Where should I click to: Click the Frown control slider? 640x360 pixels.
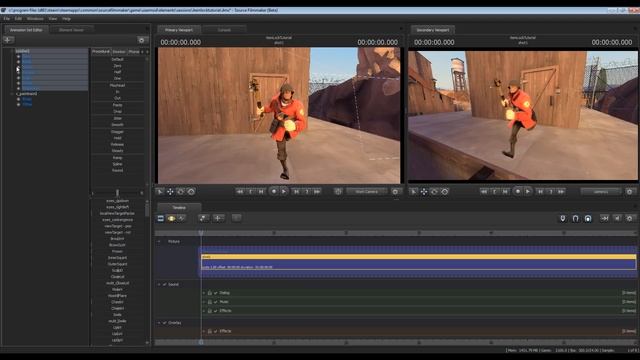pos(118,251)
